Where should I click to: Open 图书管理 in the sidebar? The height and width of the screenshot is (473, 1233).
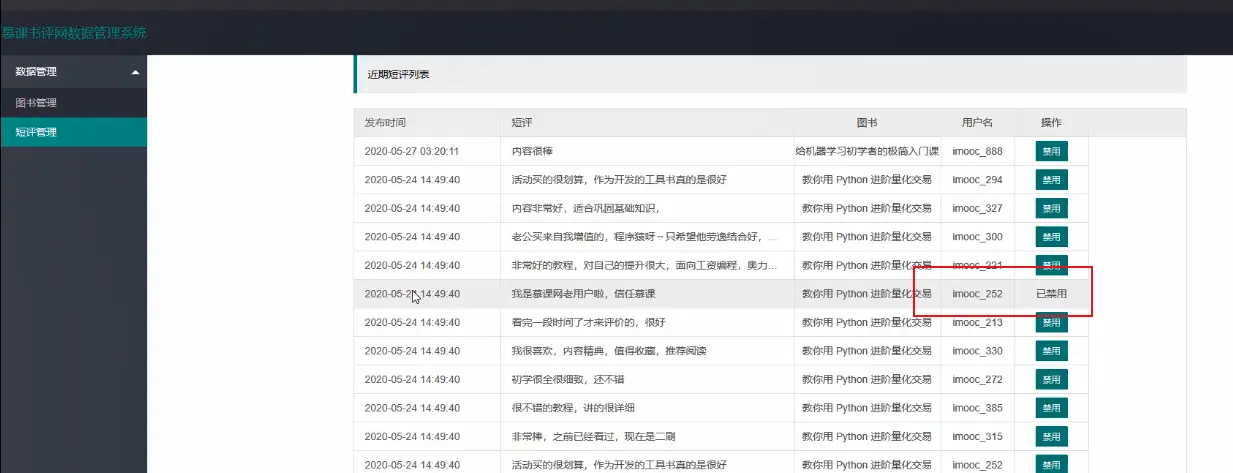click(36, 103)
